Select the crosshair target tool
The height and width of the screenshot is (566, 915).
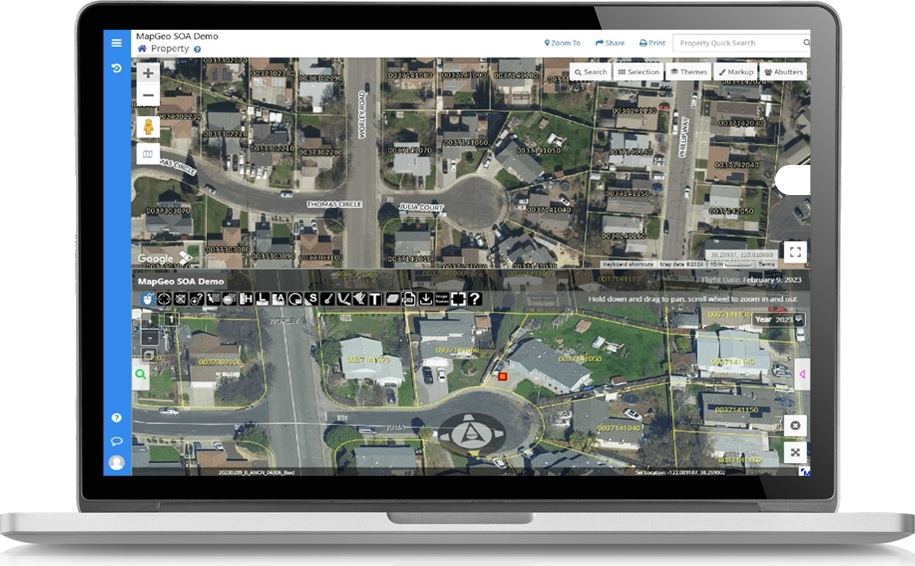[x=164, y=299]
